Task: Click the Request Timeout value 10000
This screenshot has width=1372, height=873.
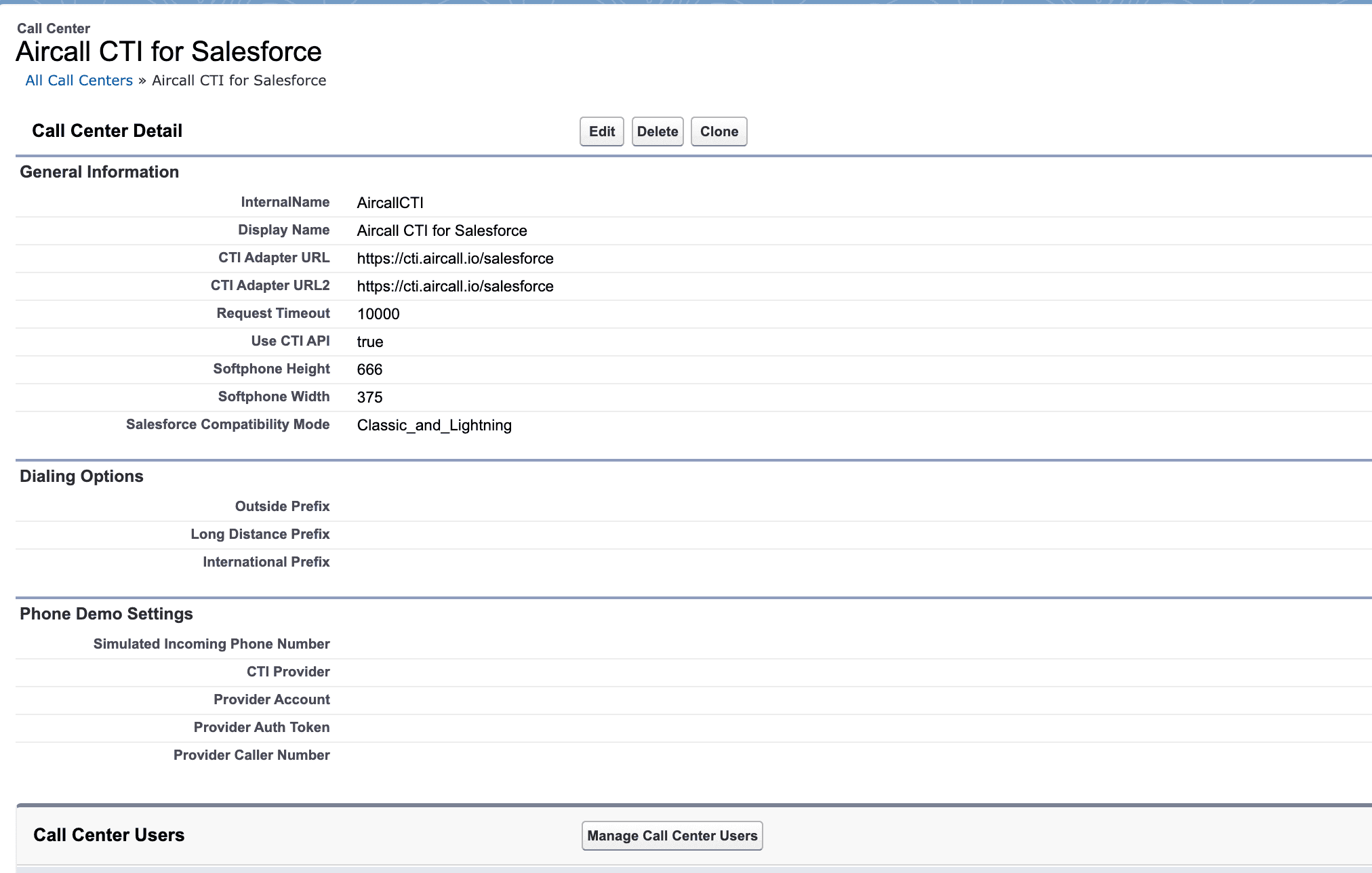Action: pyautogui.click(x=378, y=314)
